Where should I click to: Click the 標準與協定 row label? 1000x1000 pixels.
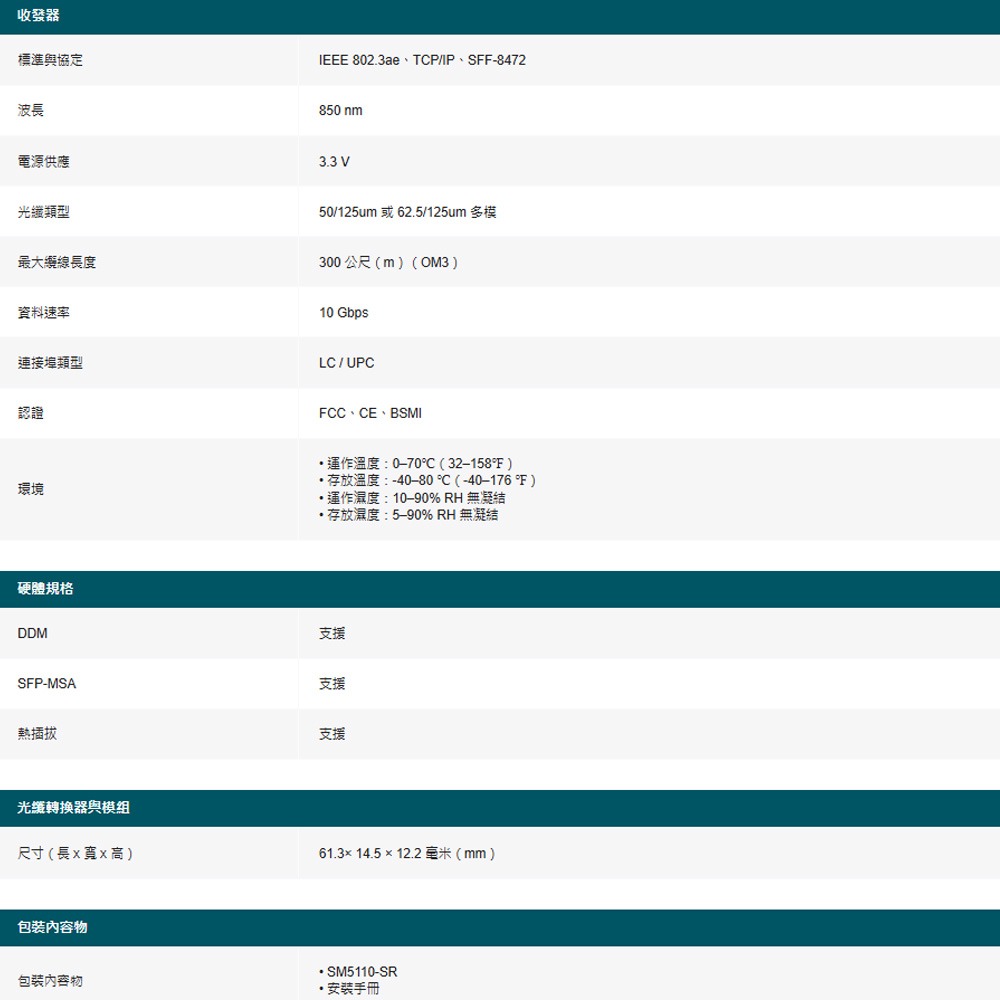pos(44,60)
